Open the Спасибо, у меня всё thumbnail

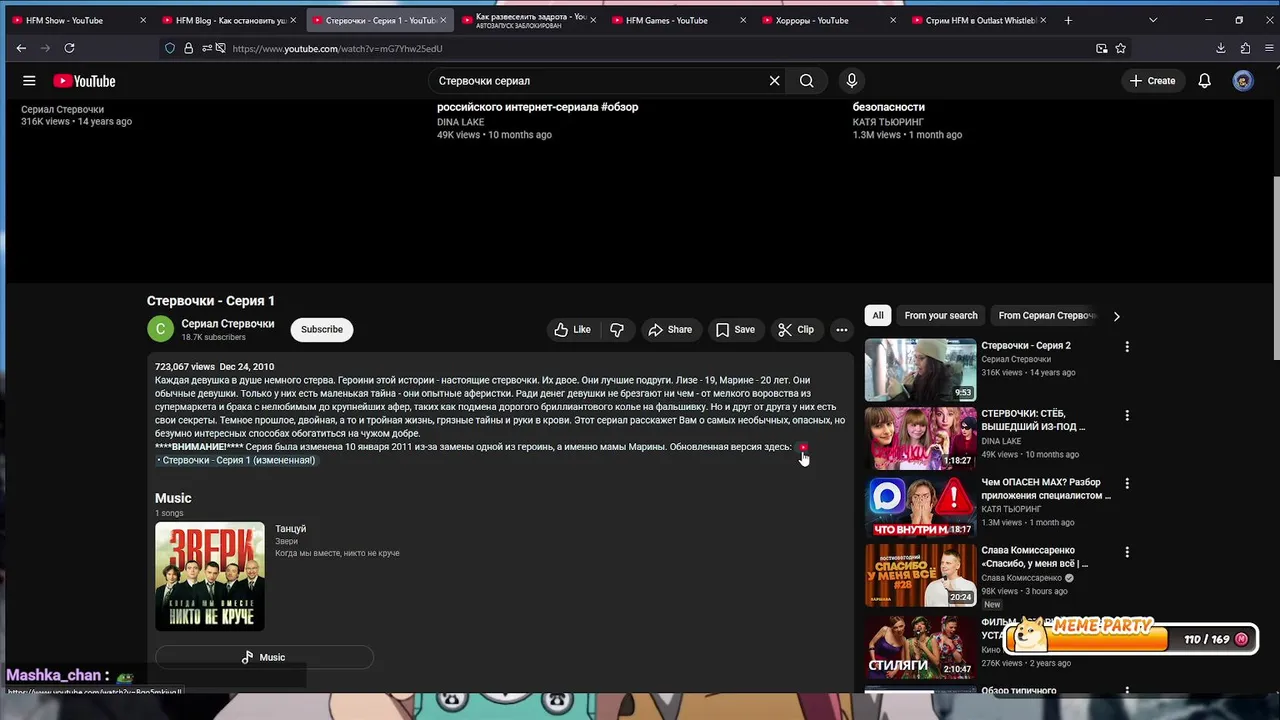point(920,575)
